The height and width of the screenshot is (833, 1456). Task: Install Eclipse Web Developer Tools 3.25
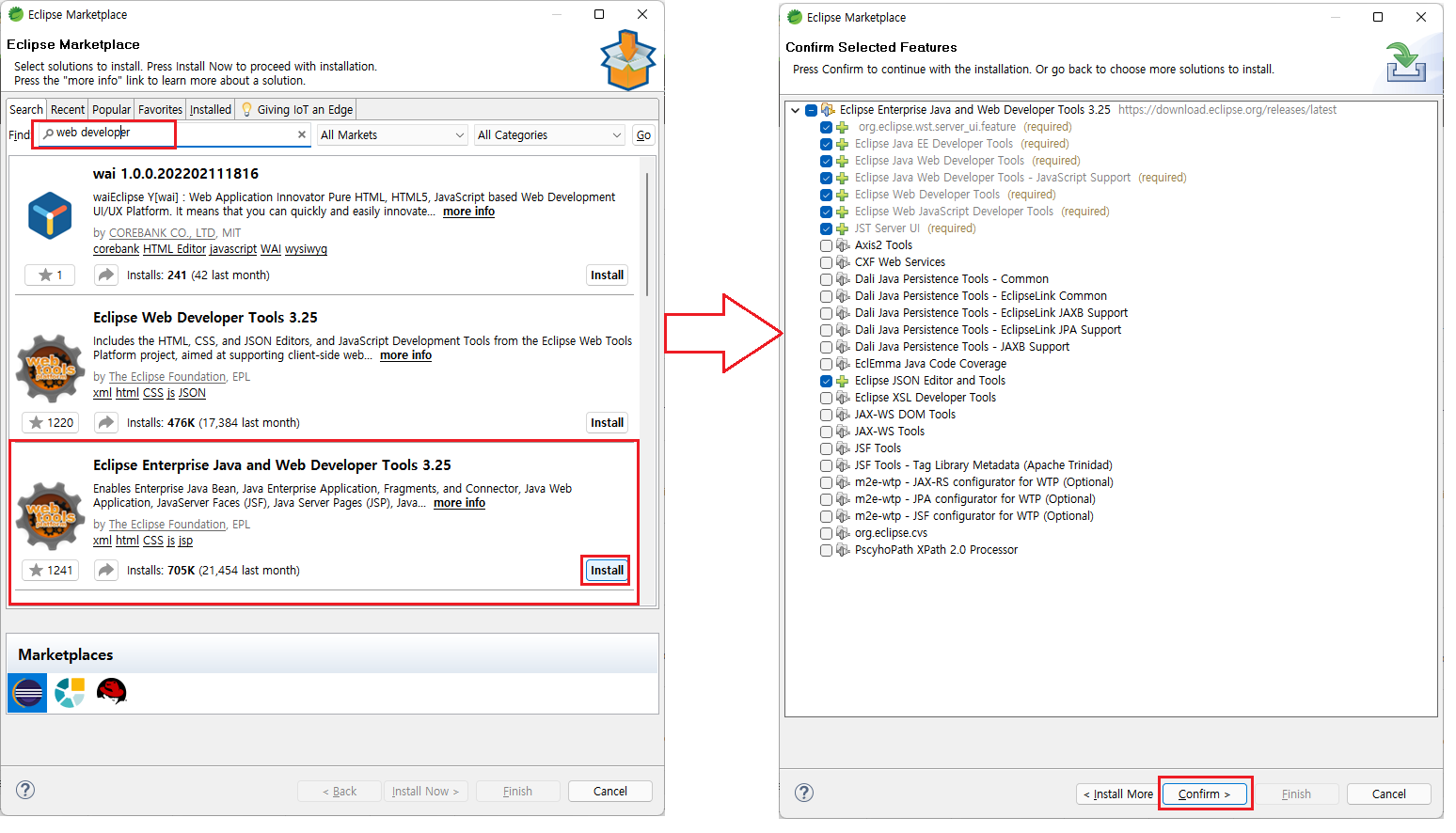pyautogui.click(x=607, y=423)
